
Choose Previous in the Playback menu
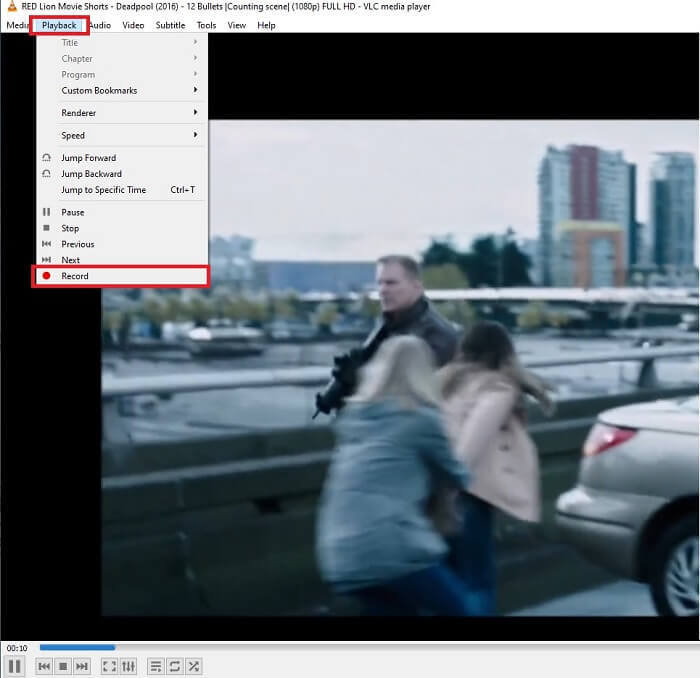pyautogui.click(x=122, y=244)
